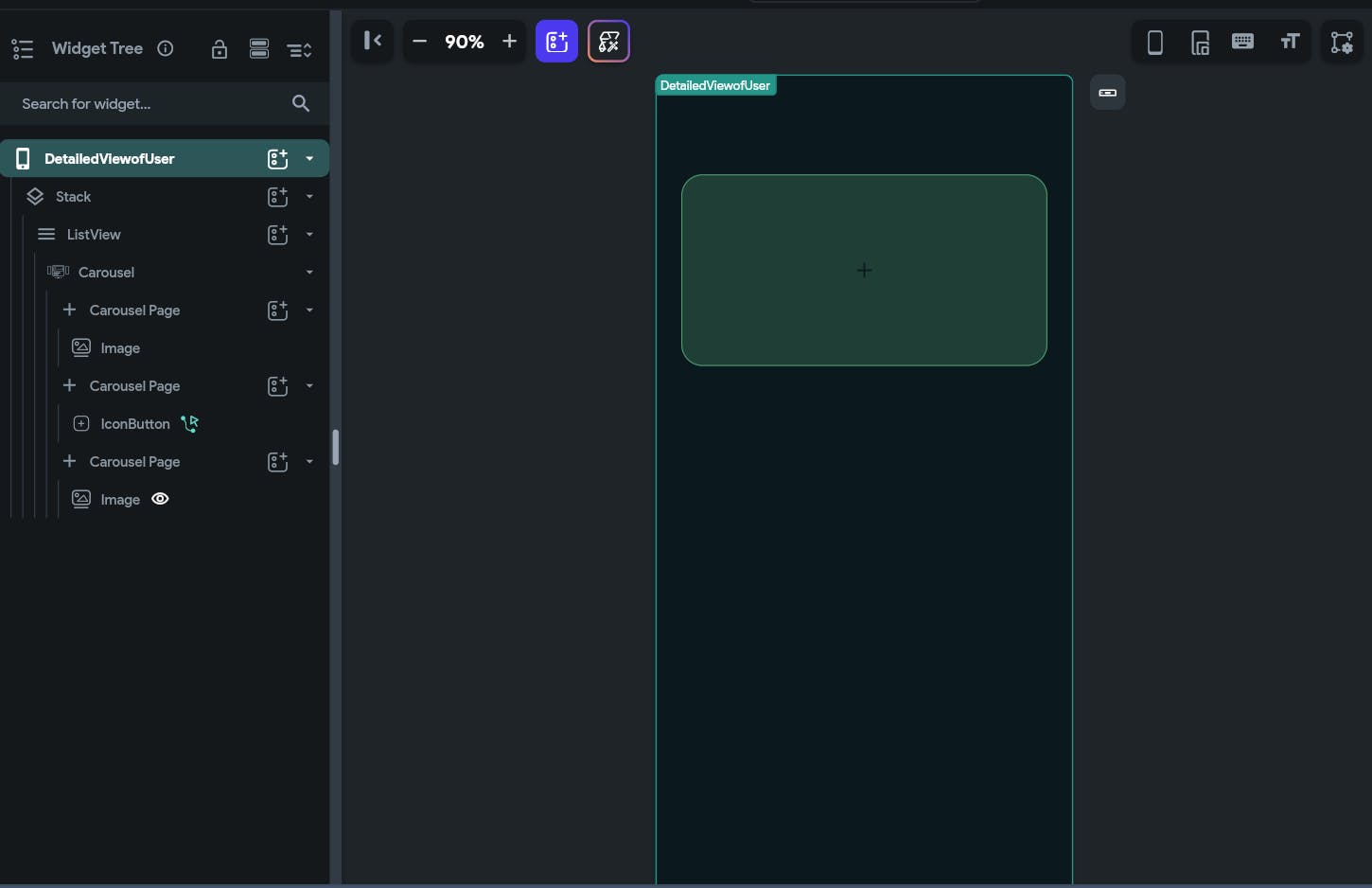Screen dimensions: 1372x888
Task: Collapse the second Carousel Page arrow
Action: (309, 386)
